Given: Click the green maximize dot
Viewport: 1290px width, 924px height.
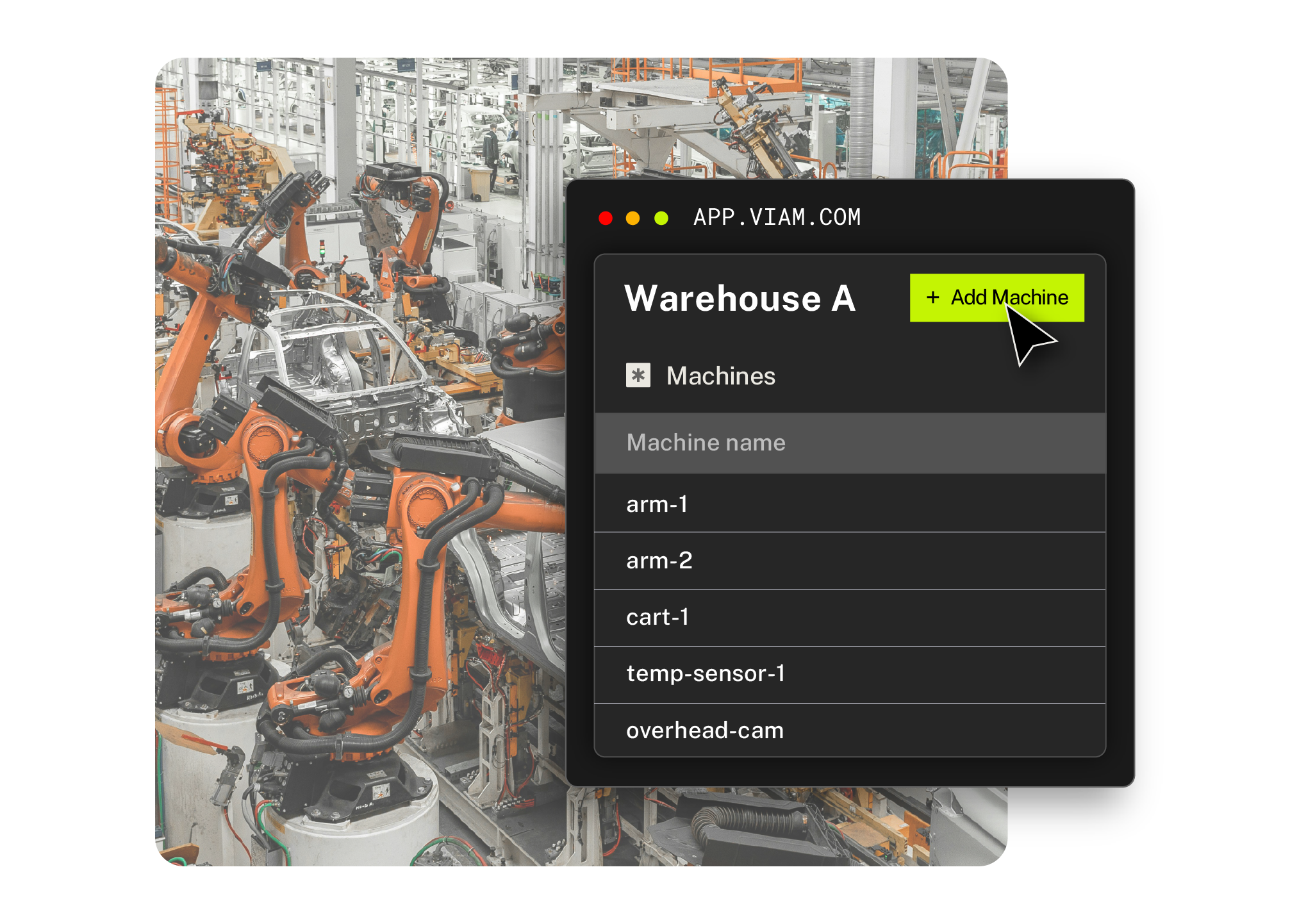Looking at the screenshot, I should pyautogui.click(x=661, y=219).
